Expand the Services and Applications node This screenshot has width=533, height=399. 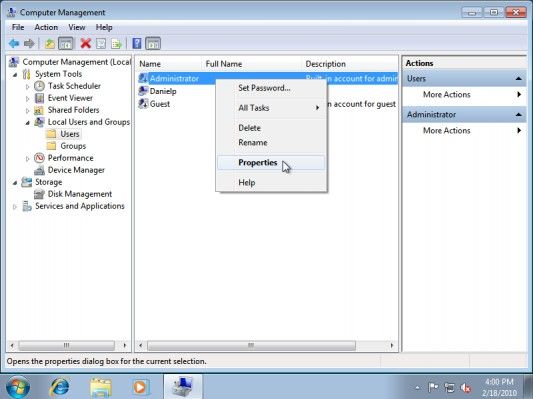coord(15,207)
